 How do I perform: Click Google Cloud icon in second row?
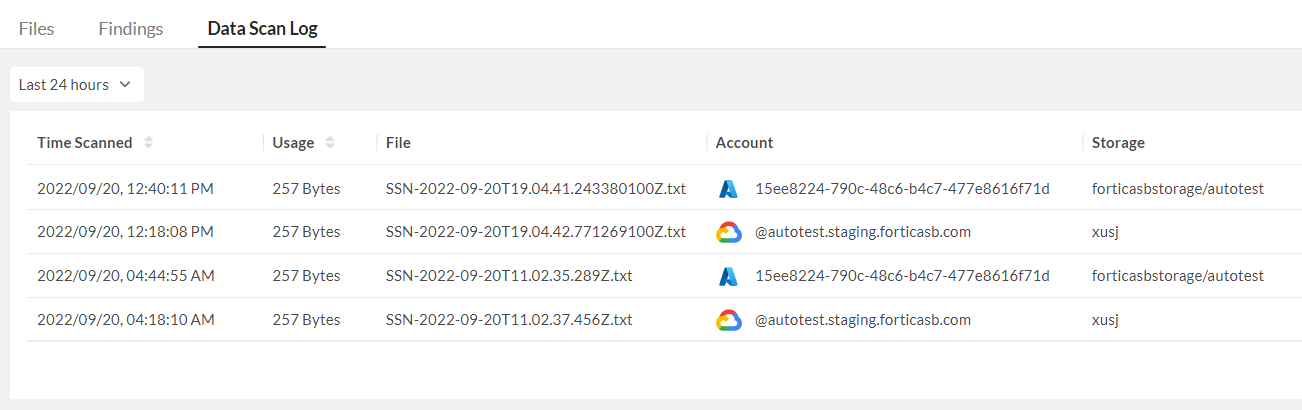[728, 232]
